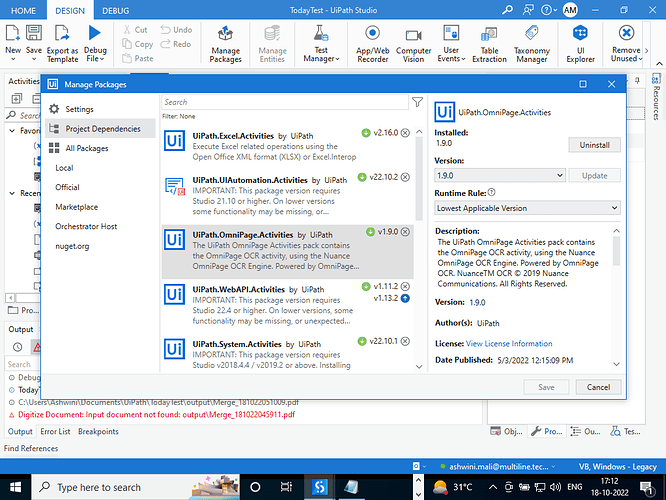This screenshot has width=666, height=500.
Task: Click the filter funnel icon beside the search
Action: pos(418,102)
